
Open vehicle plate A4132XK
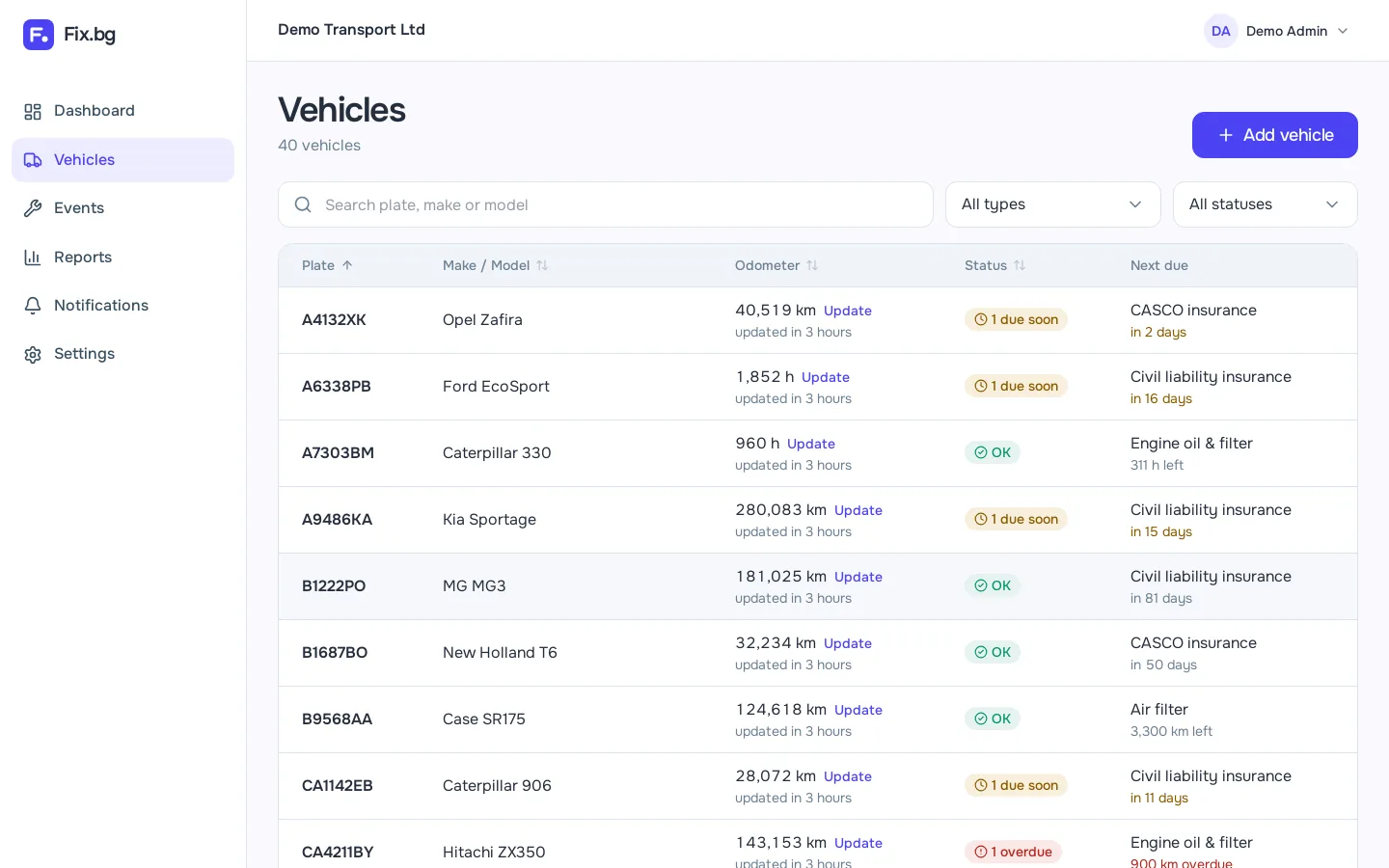click(334, 320)
